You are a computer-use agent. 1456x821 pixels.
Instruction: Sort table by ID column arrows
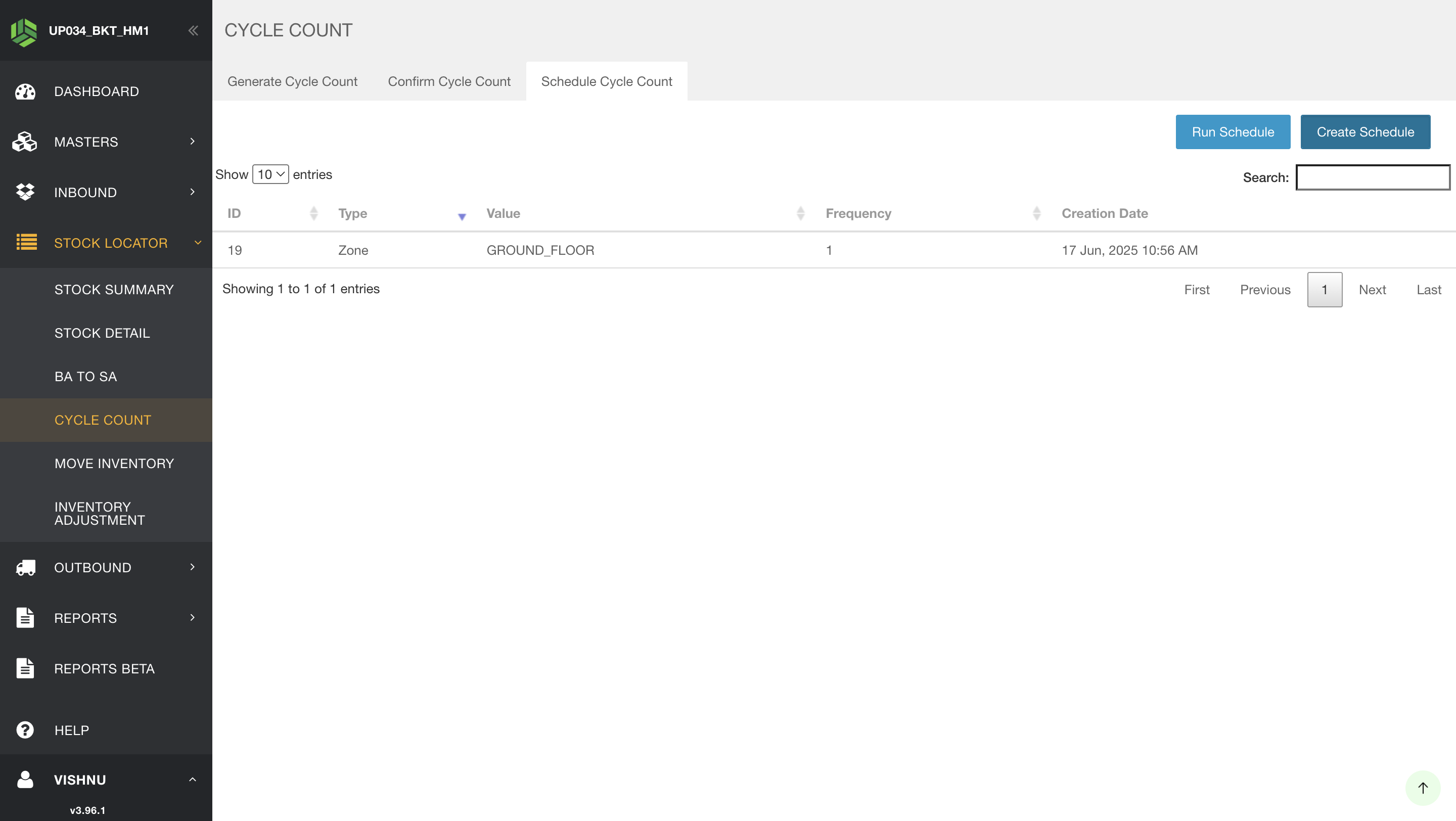click(313, 213)
